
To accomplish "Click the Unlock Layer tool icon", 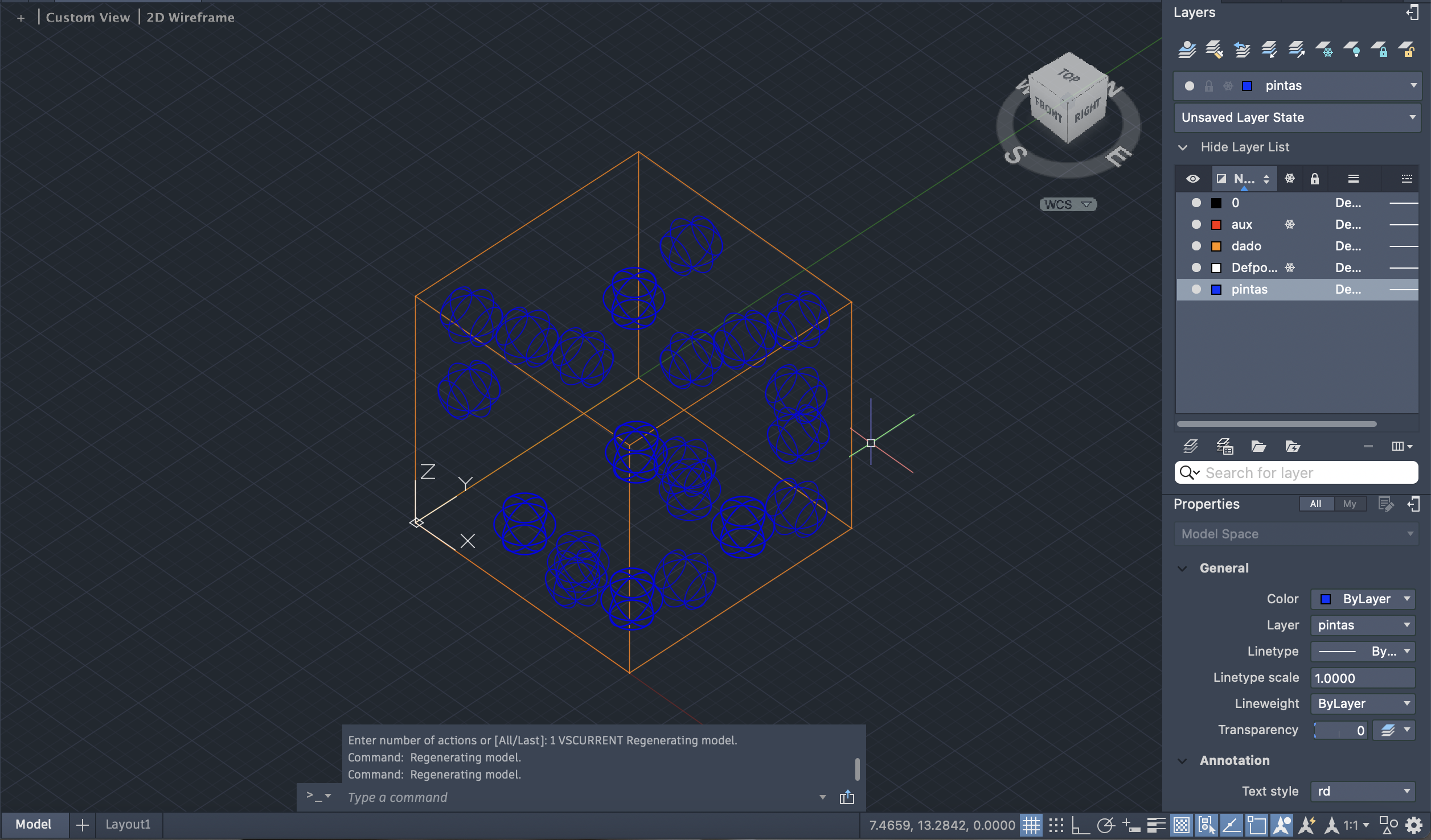I will point(1407,50).
